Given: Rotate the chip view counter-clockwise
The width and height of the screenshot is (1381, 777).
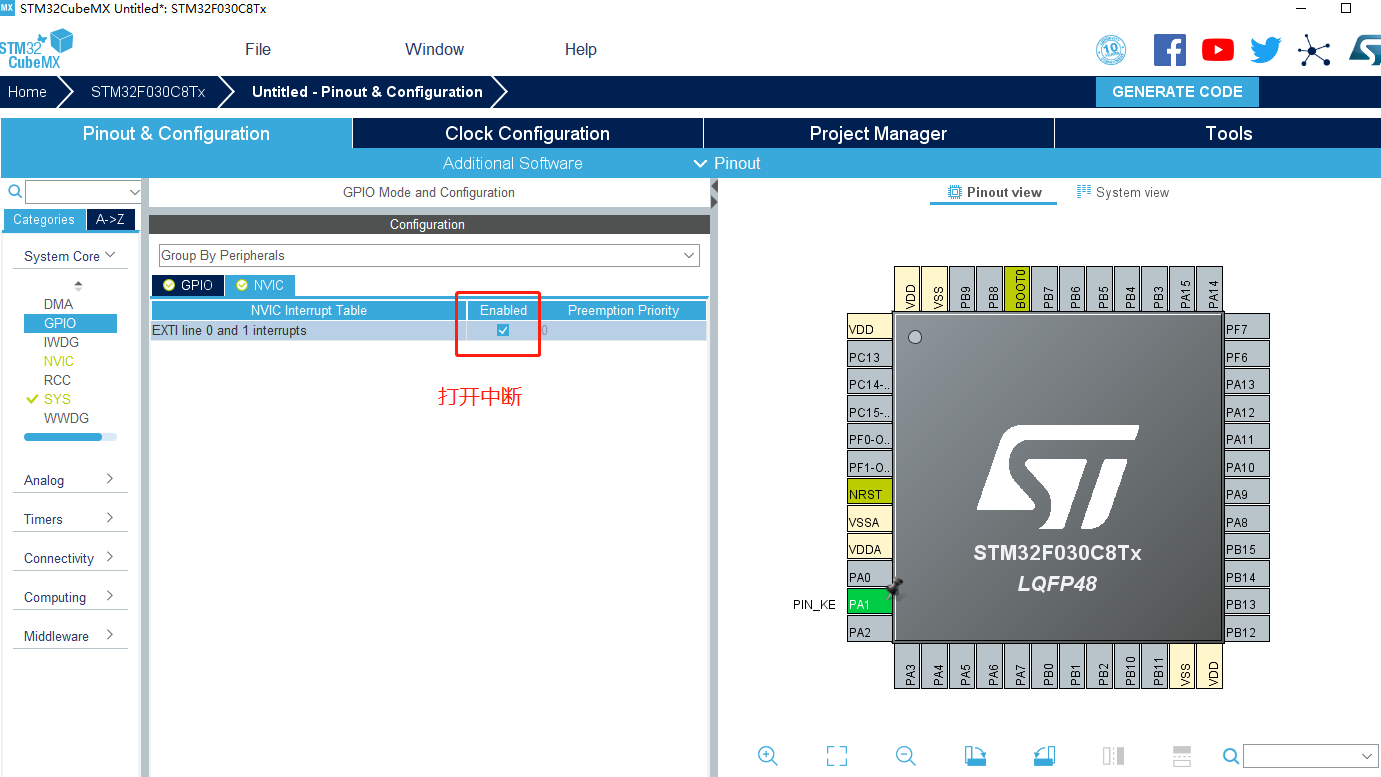Looking at the screenshot, I should [1044, 756].
